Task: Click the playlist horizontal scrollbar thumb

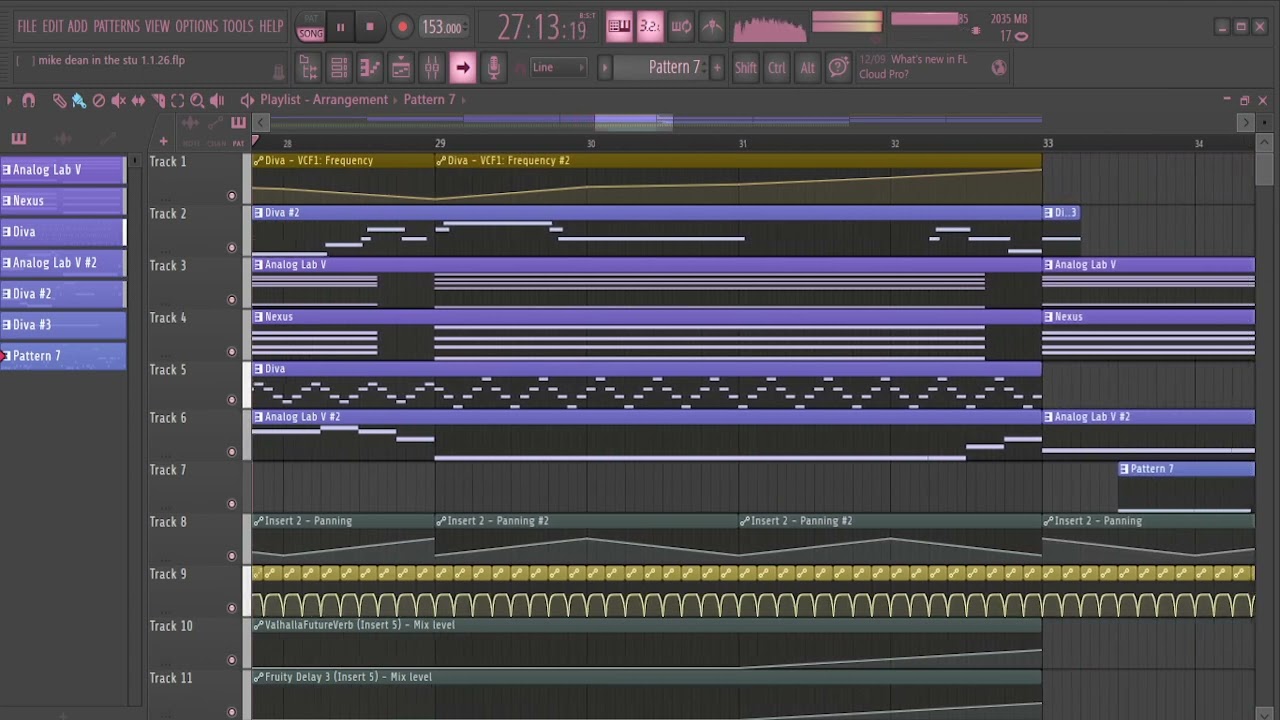Action: pyautogui.click(x=633, y=122)
